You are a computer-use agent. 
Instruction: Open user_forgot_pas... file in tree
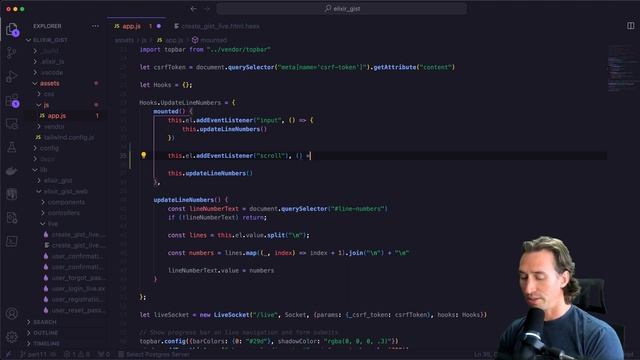coord(74,278)
